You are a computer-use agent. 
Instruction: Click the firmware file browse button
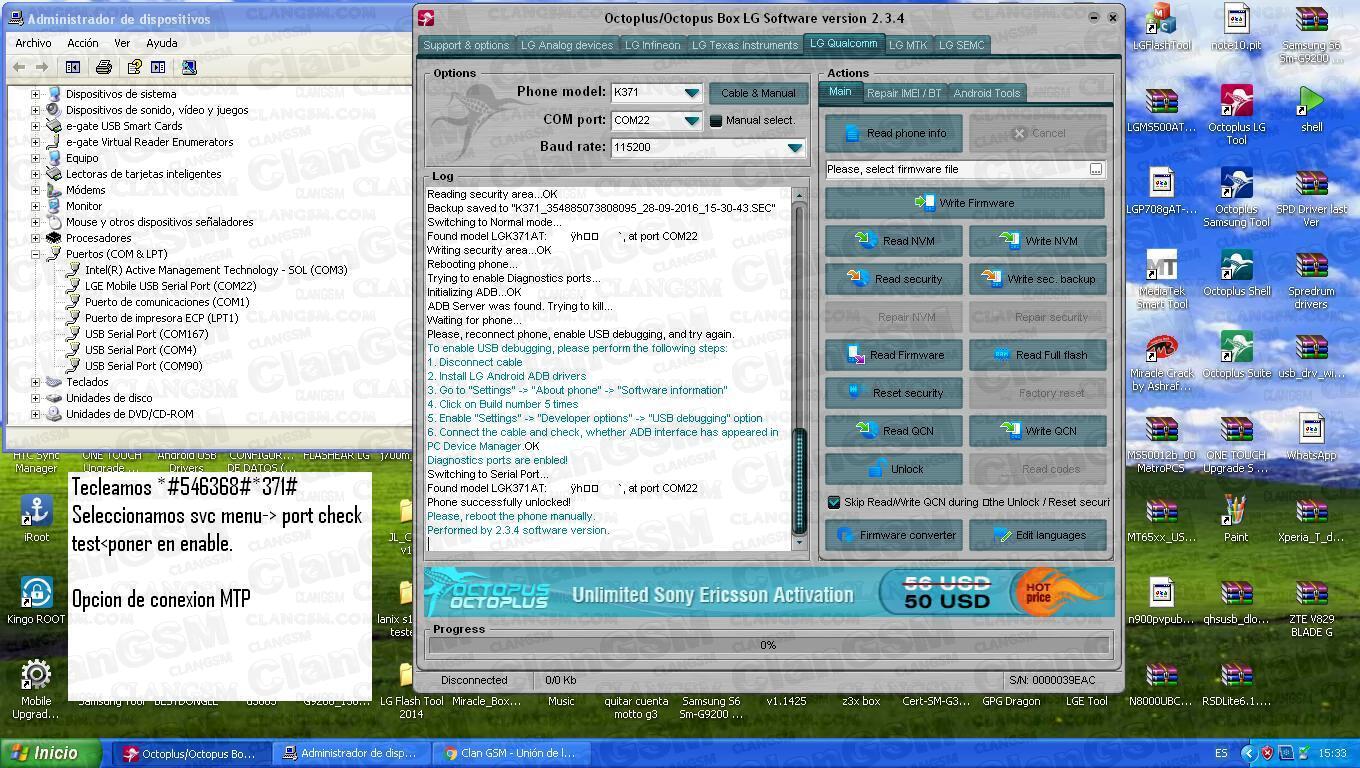click(1096, 169)
